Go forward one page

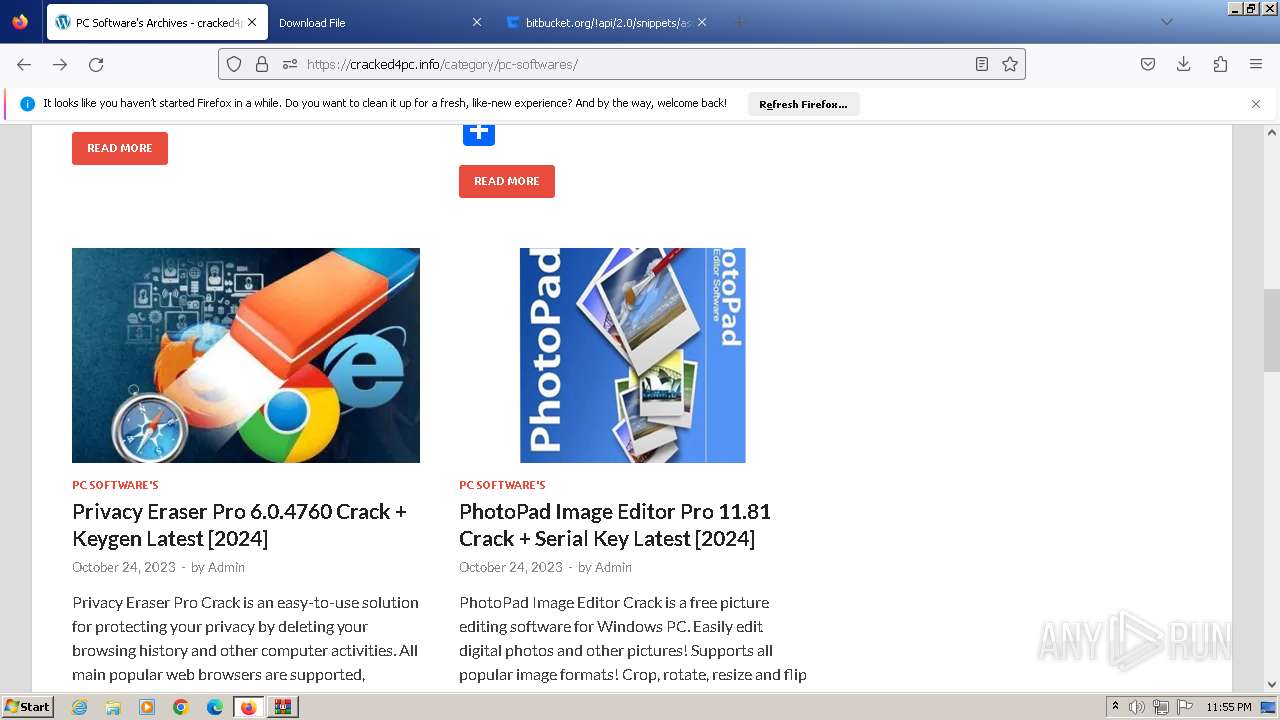(x=60, y=64)
